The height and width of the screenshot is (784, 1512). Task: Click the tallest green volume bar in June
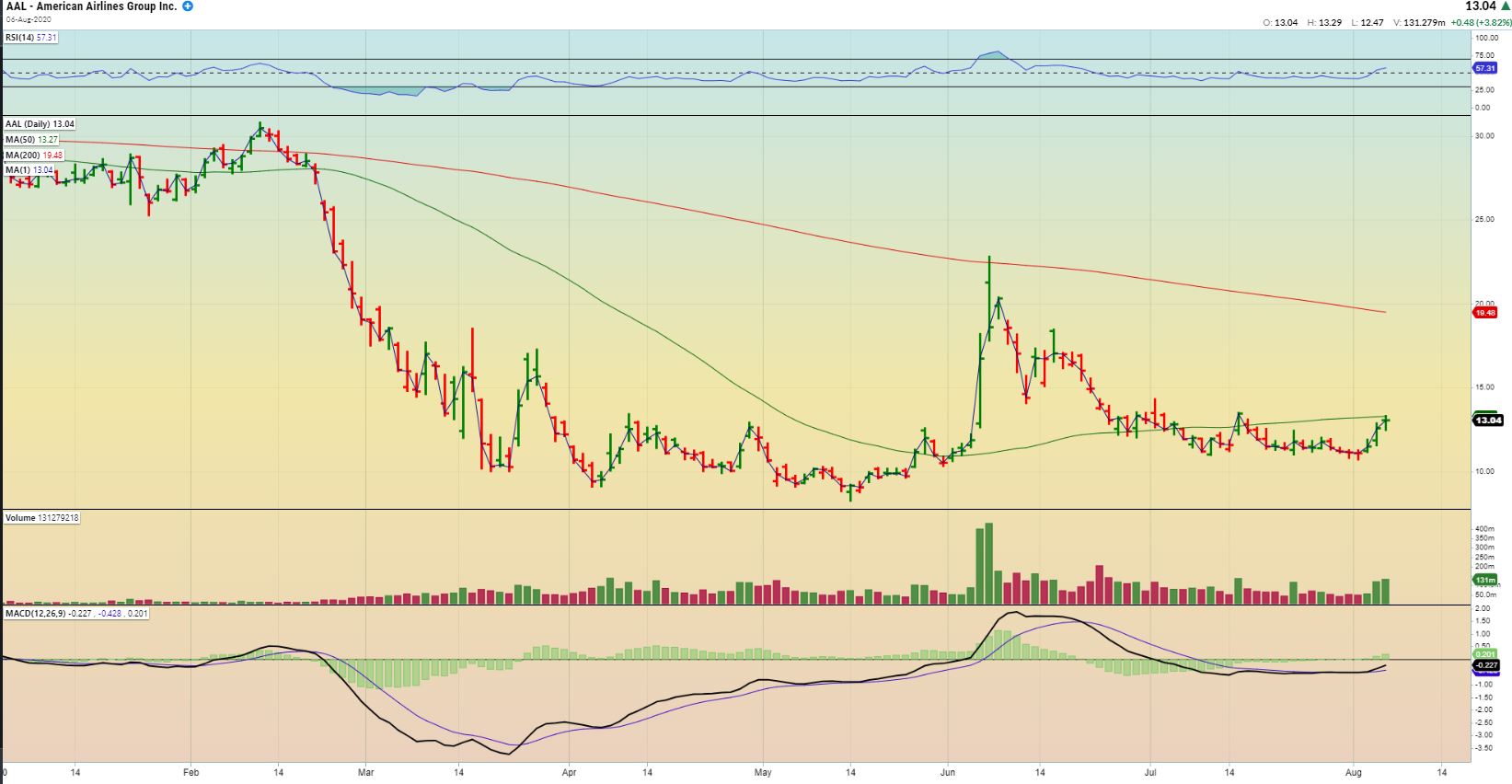click(x=989, y=563)
